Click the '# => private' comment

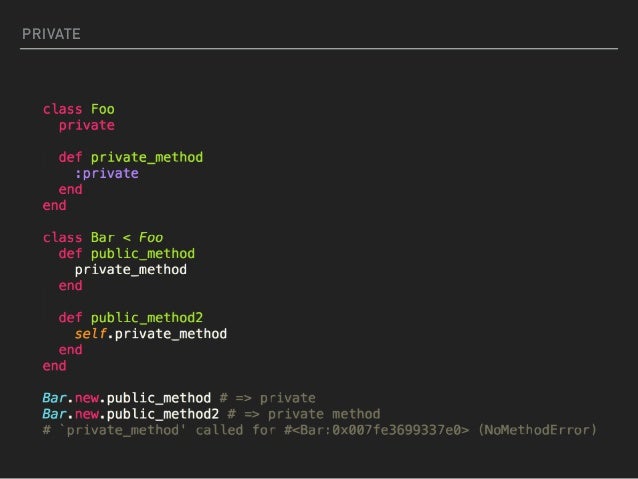pos(268,398)
